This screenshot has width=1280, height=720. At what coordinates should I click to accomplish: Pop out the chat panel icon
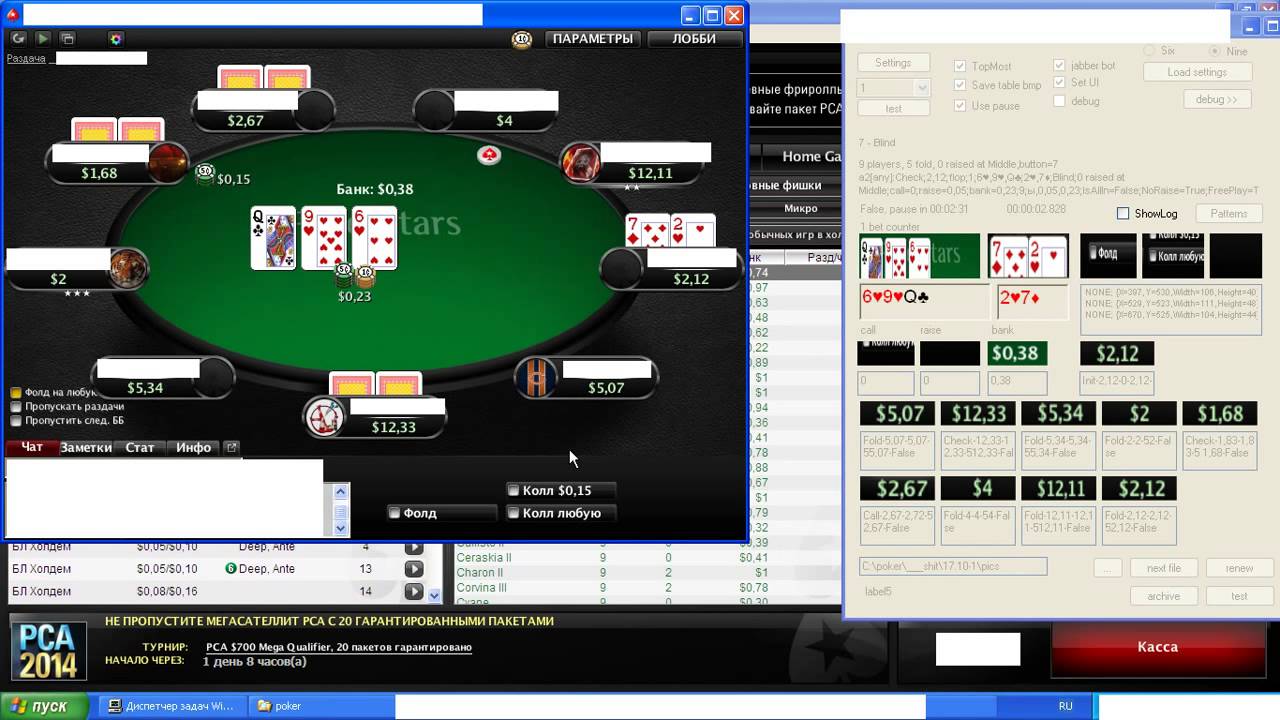pos(232,447)
